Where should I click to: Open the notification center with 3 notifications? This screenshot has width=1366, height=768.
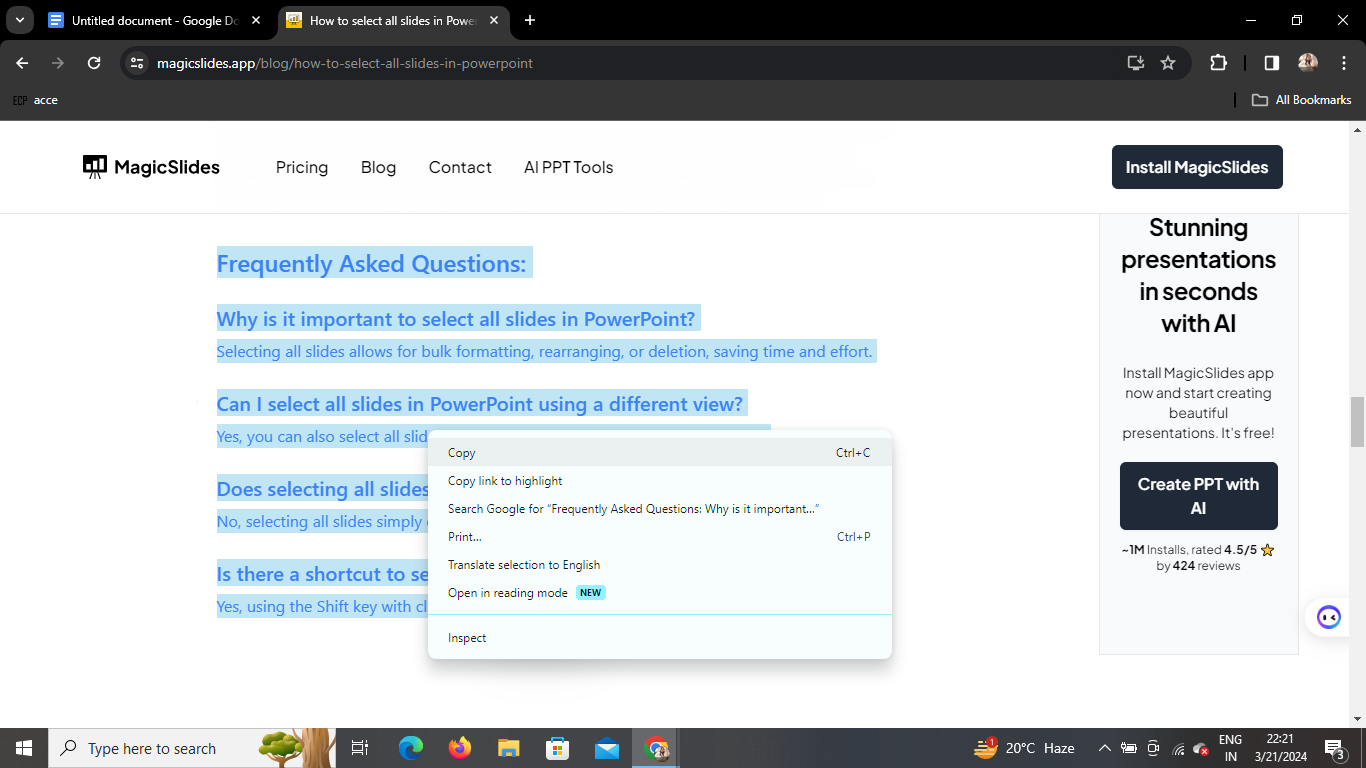coord(1334,748)
